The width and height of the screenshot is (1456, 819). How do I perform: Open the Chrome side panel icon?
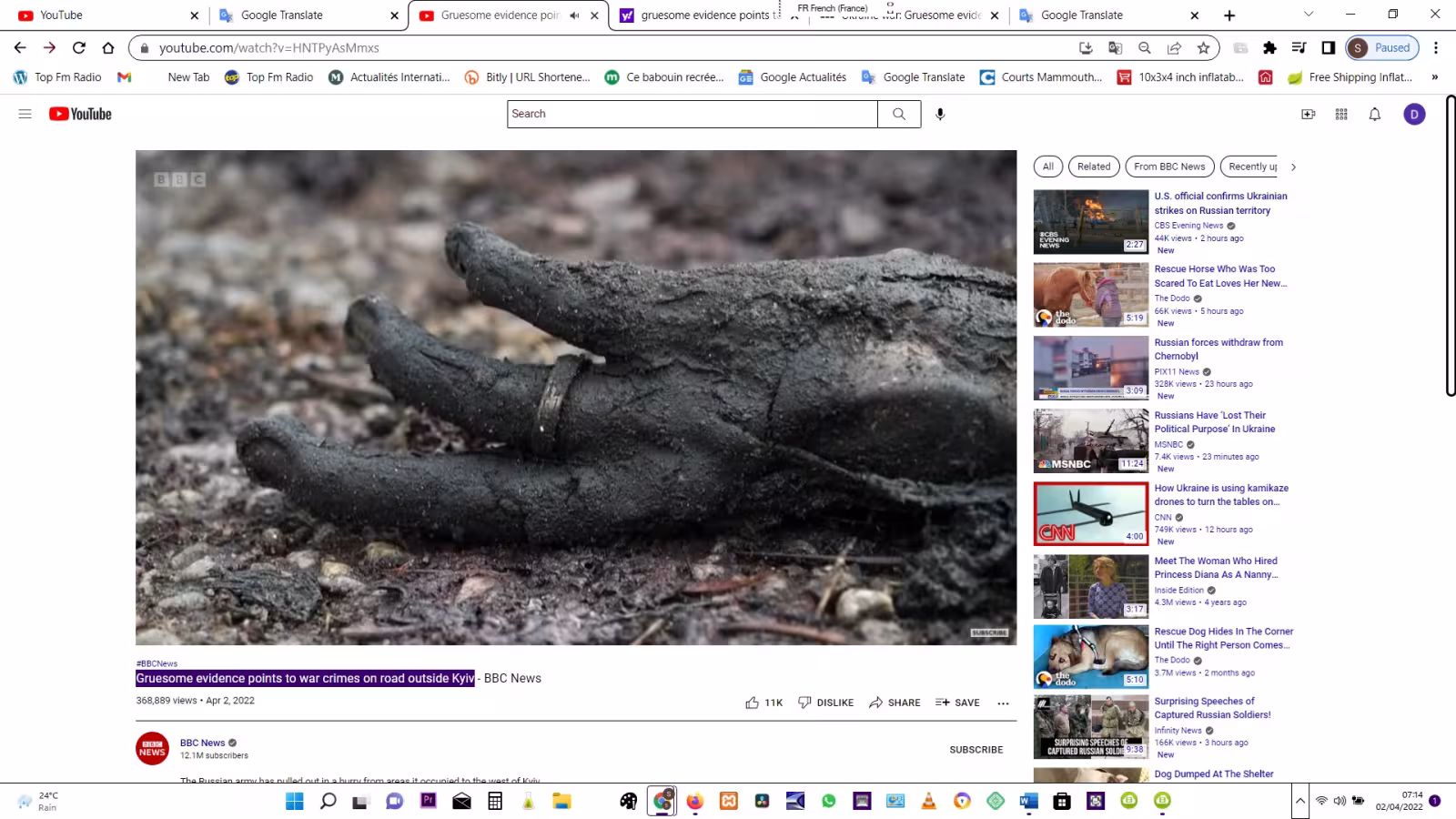(1328, 47)
